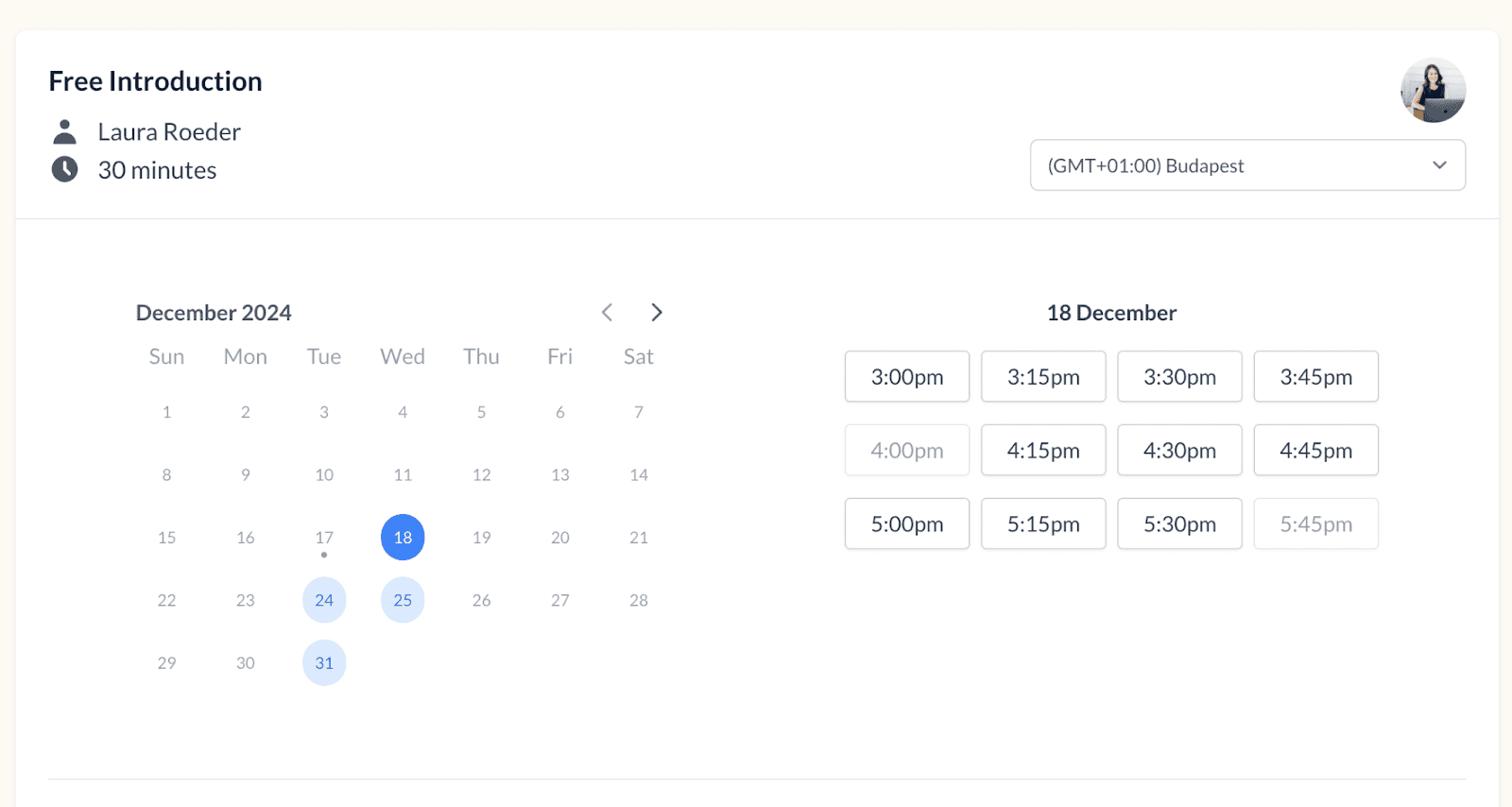Pick the 3:45pm time slot

click(1315, 377)
